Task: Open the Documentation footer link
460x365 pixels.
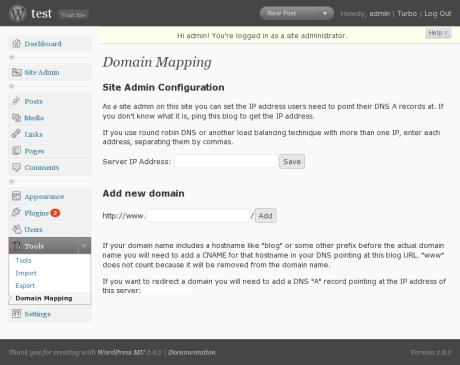Action: pos(192,352)
